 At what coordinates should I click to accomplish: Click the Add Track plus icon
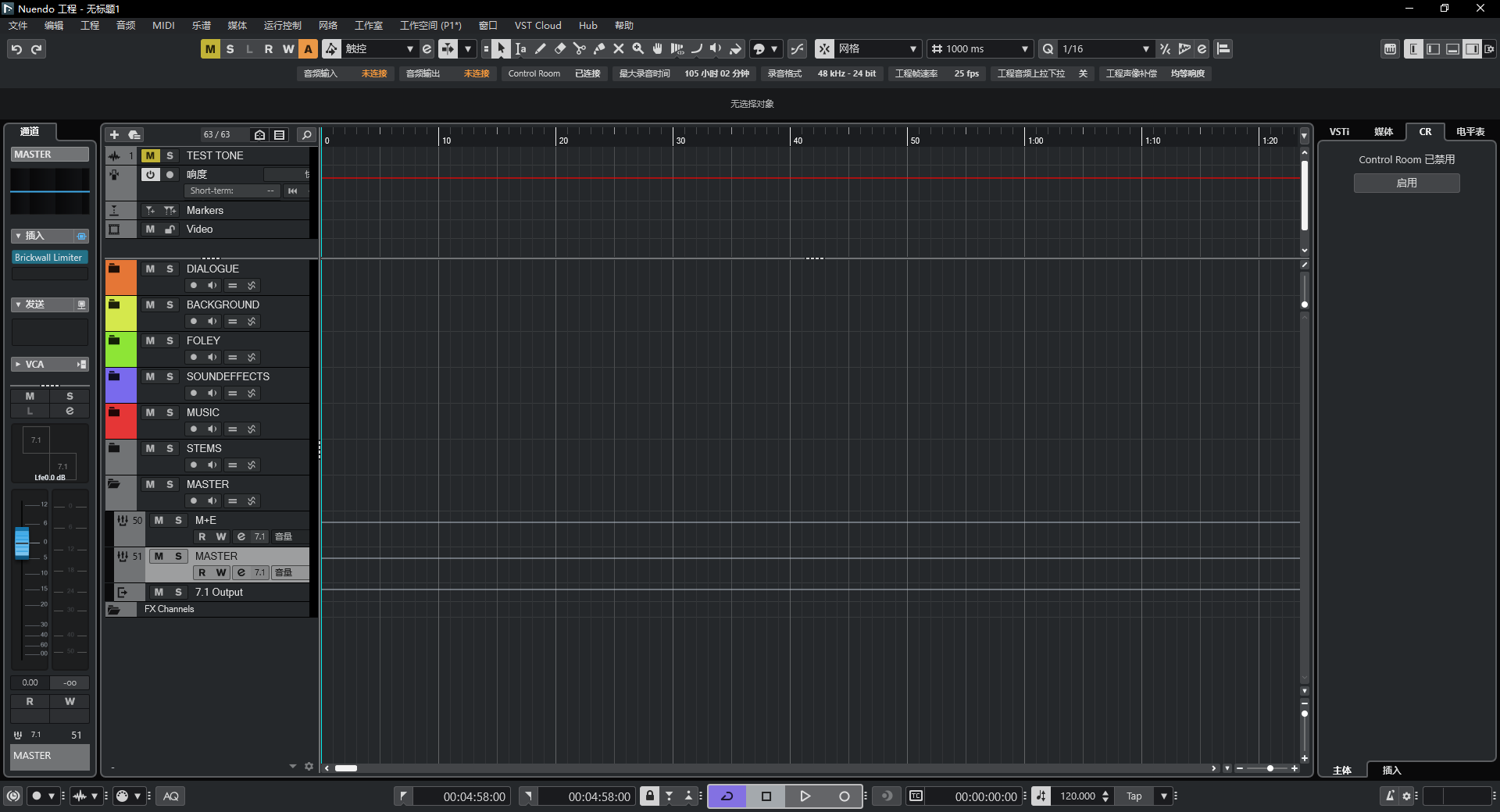(x=114, y=135)
